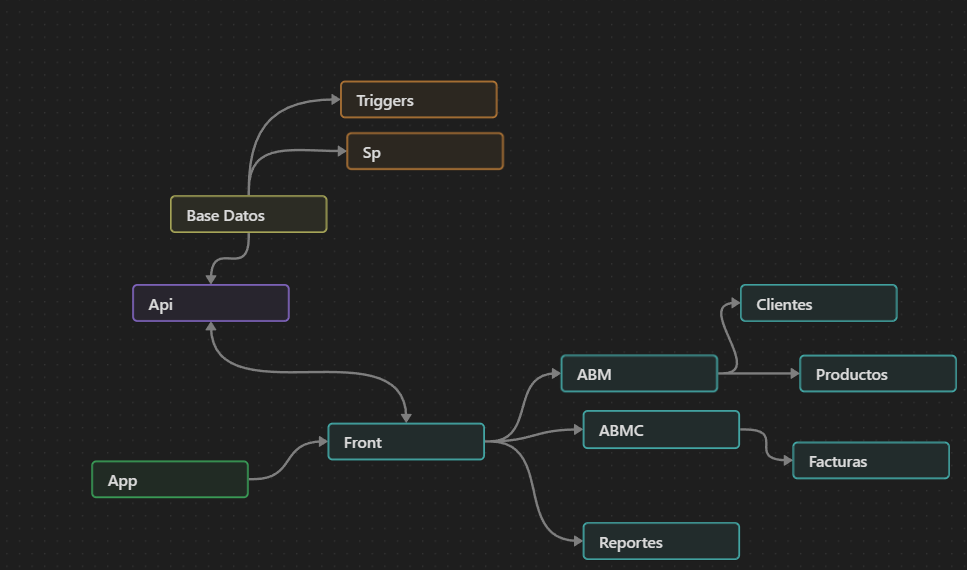Click the arrowhead pointing into Productos

click(793, 374)
